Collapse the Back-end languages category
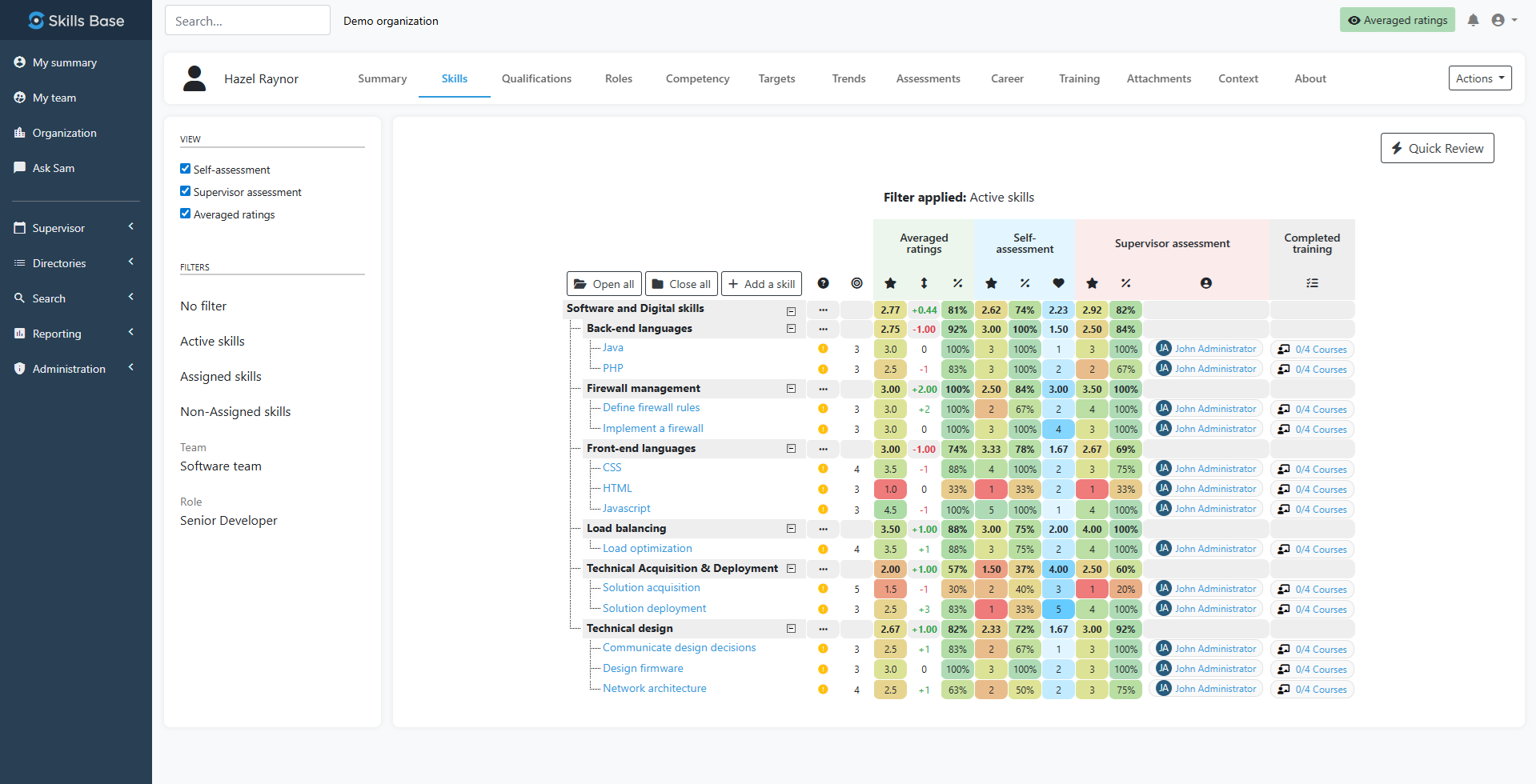The height and width of the screenshot is (784, 1536). pos(791,329)
